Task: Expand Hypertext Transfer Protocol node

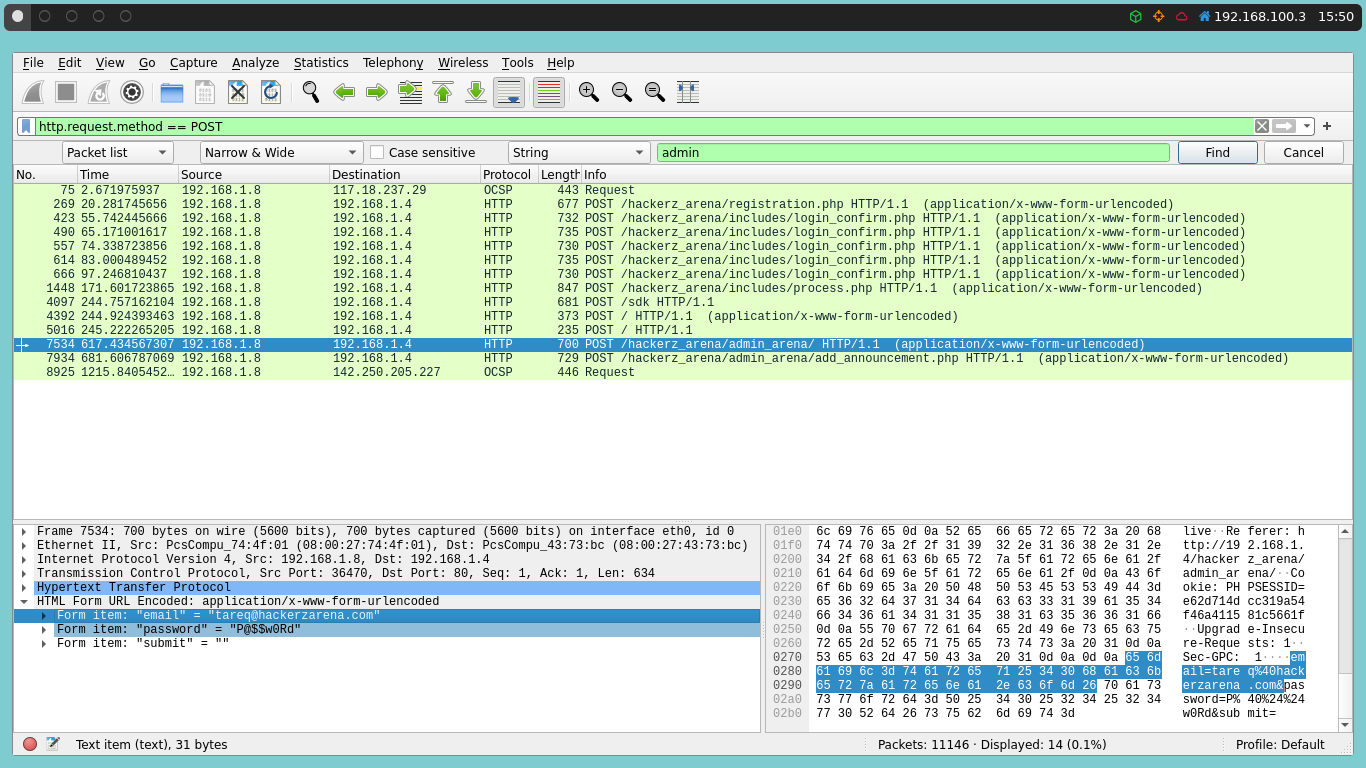Action: coord(24,588)
